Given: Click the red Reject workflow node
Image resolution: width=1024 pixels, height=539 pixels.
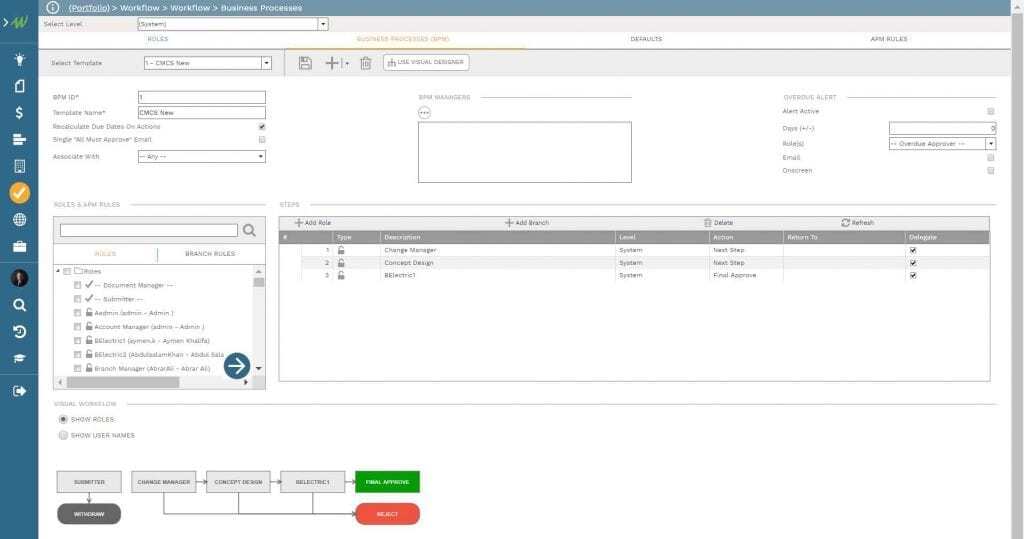Looking at the screenshot, I should 387,514.
